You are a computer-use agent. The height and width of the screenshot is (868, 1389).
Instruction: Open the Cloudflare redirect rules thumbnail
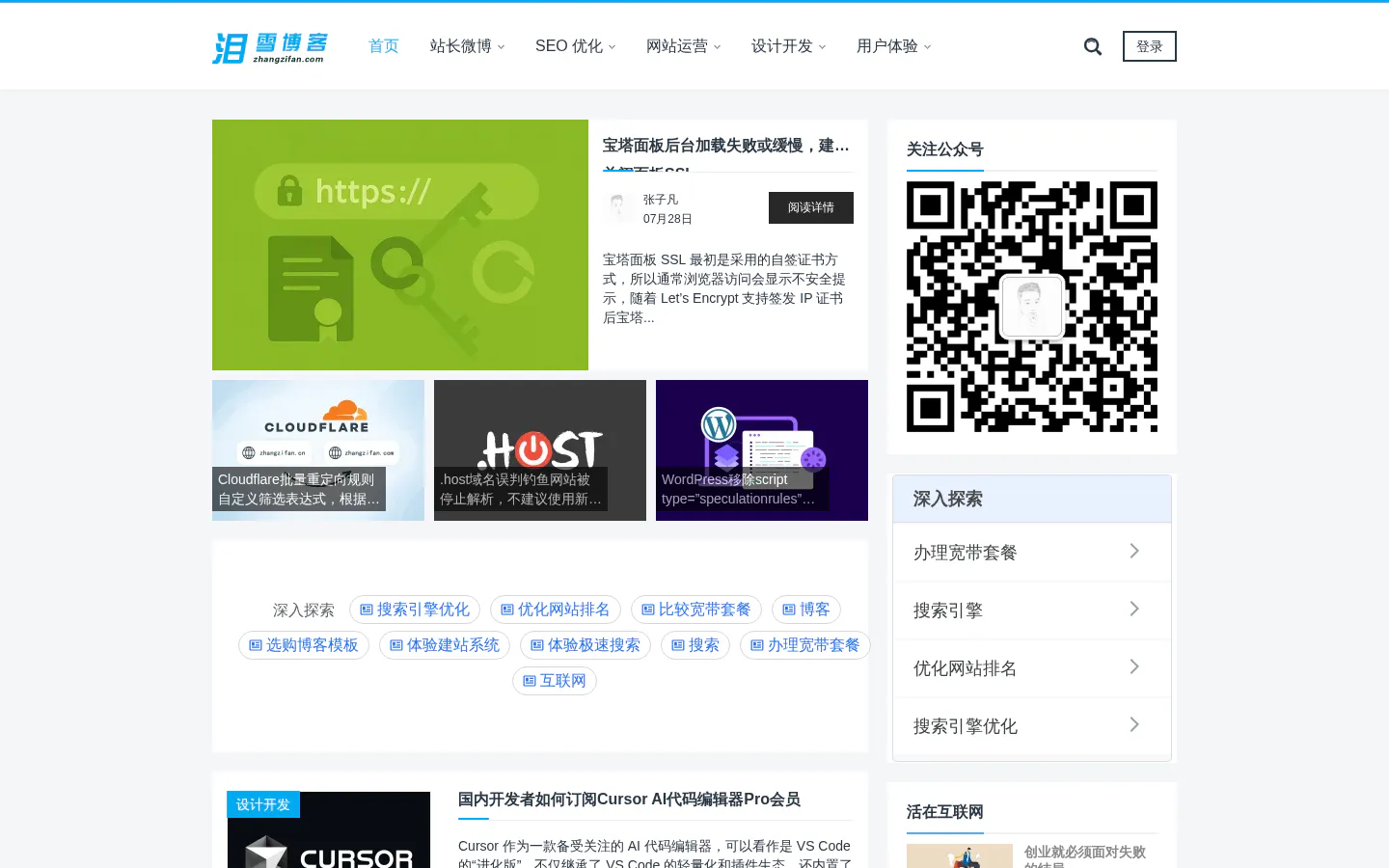tap(318, 450)
